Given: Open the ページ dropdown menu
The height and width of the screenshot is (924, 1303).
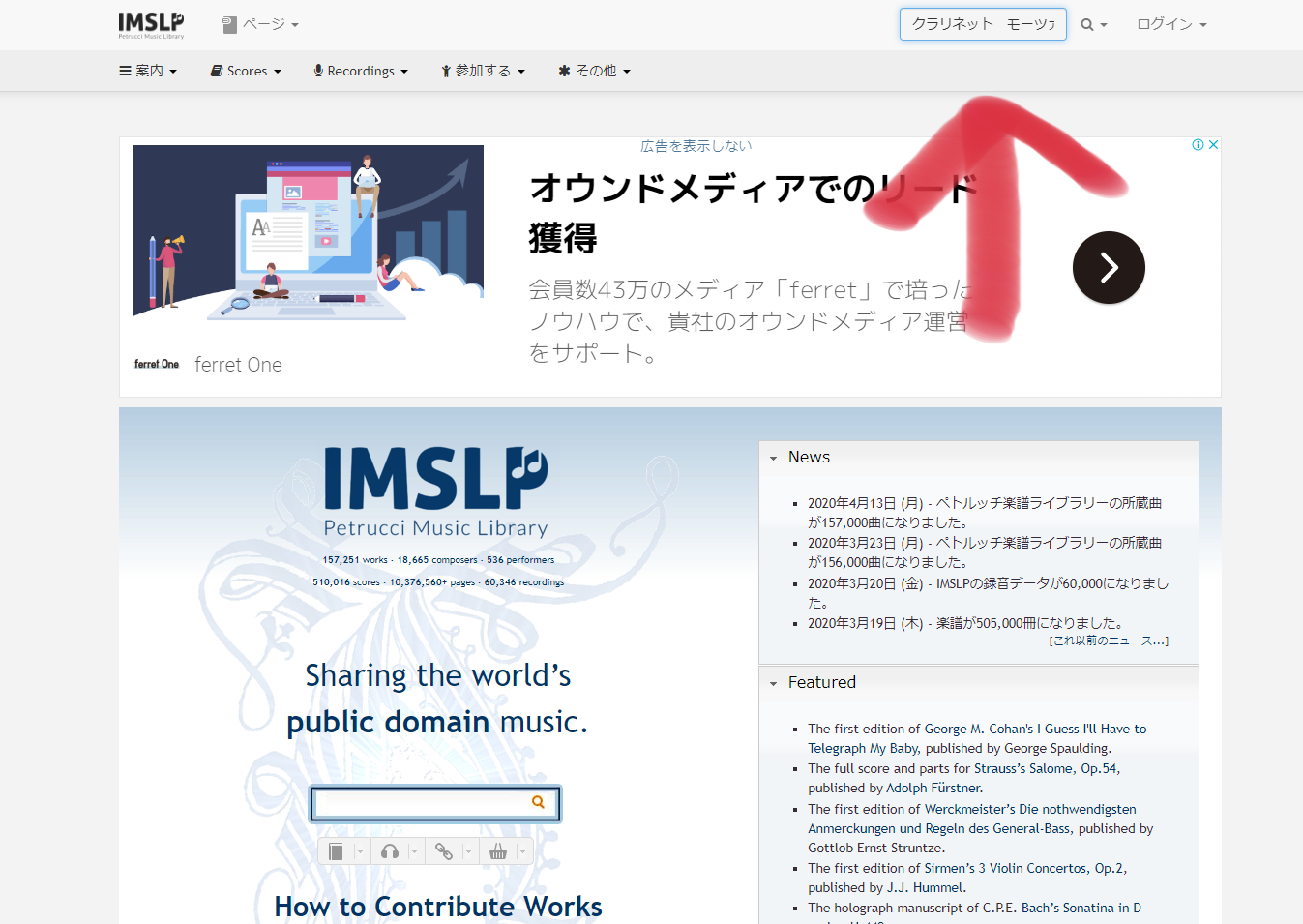Looking at the screenshot, I should (261, 25).
